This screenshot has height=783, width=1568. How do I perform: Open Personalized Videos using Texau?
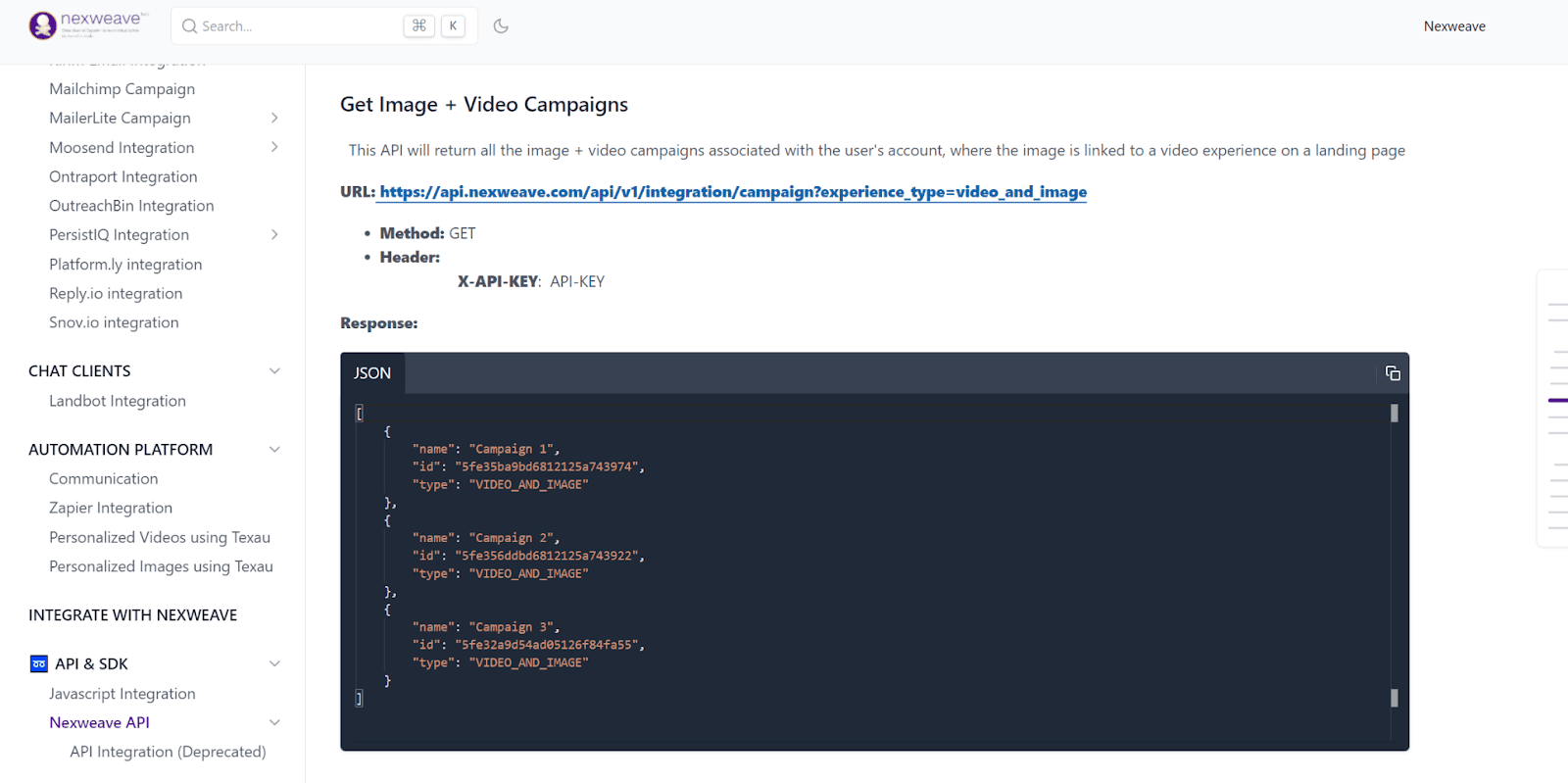[160, 537]
